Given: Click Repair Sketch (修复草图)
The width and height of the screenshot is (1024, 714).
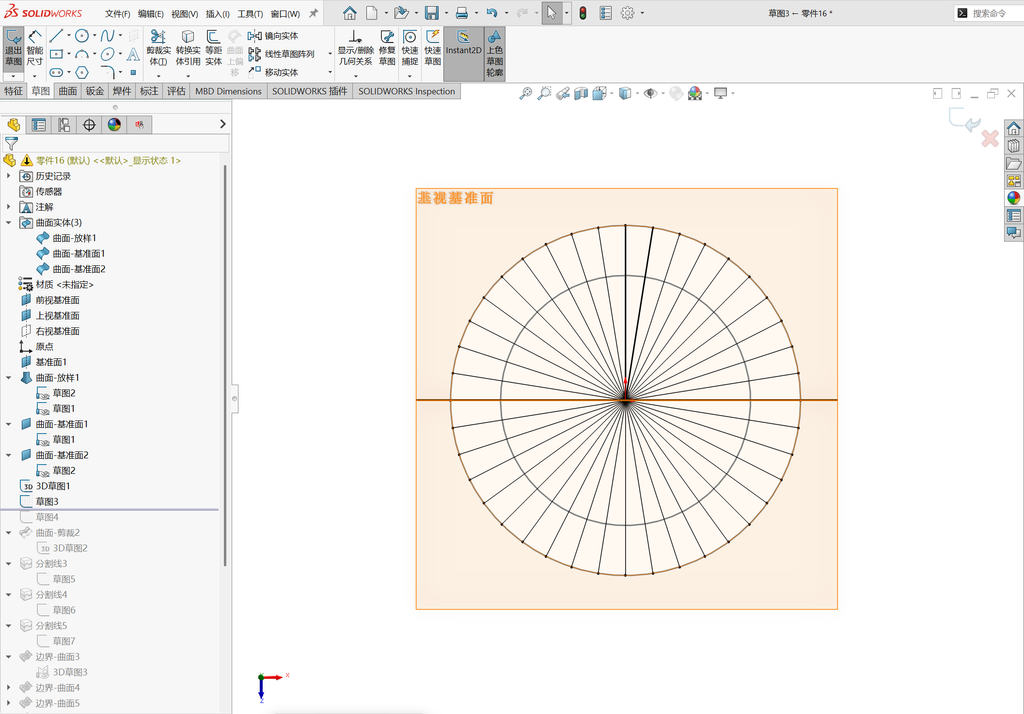Looking at the screenshot, I should click(387, 48).
